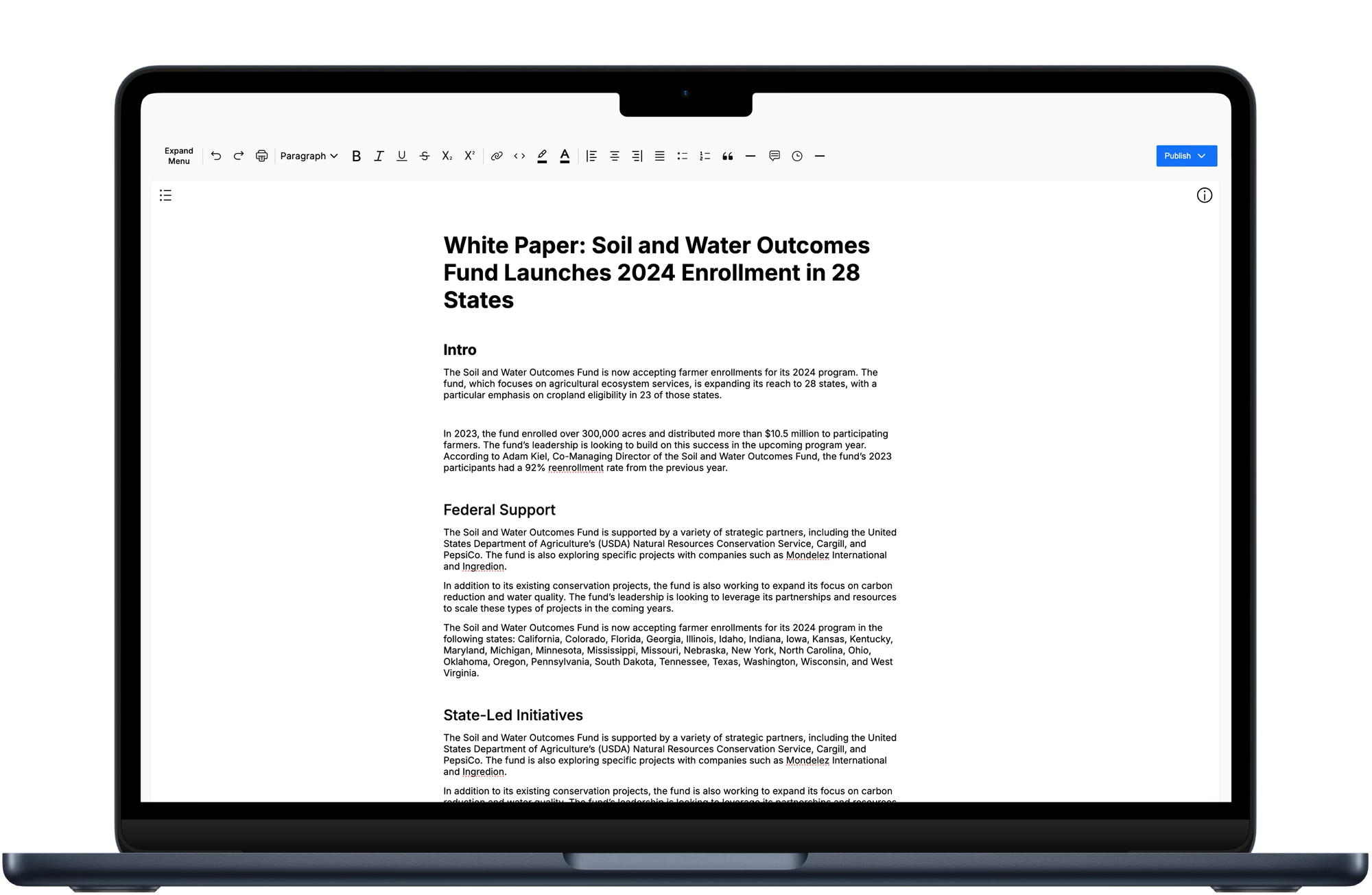Click paragraph starting 'In 2023, the fund'
The height and width of the screenshot is (895, 1372).
pyautogui.click(x=667, y=451)
